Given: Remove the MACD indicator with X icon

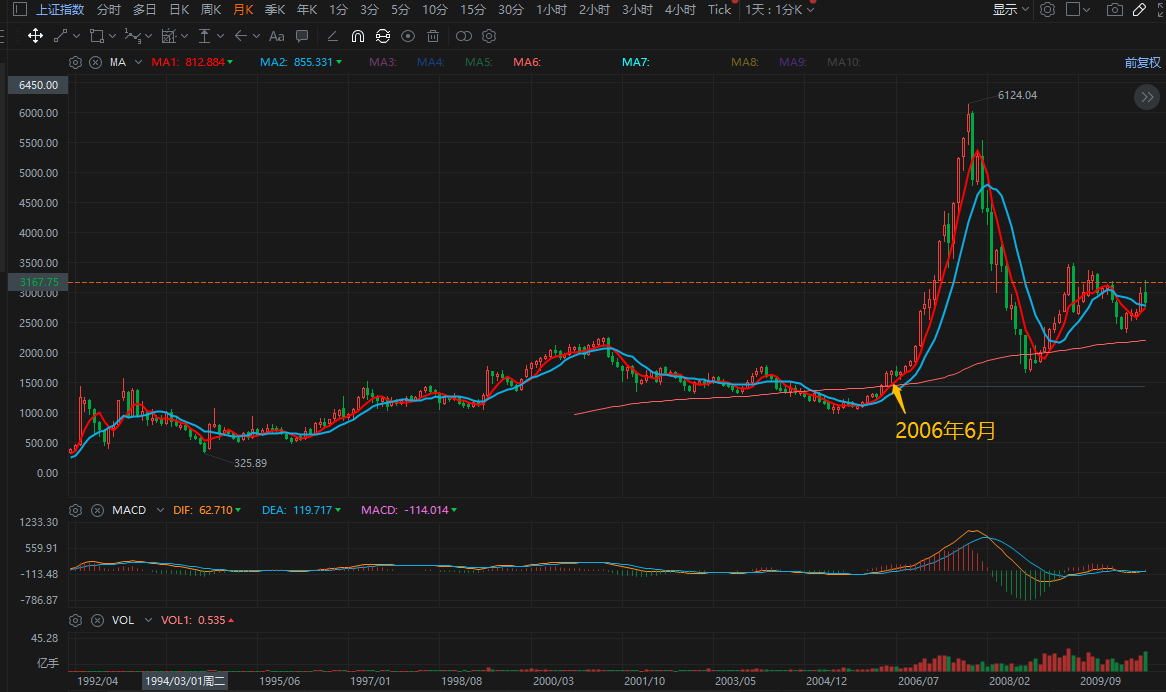Looking at the screenshot, I should click(x=96, y=510).
